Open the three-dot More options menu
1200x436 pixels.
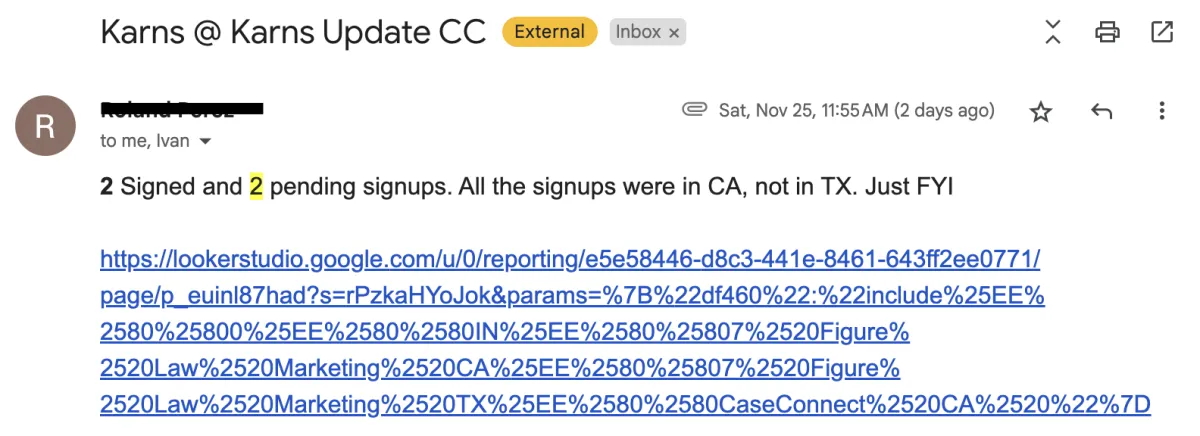pyautogui.click(x=1161, y=111)
